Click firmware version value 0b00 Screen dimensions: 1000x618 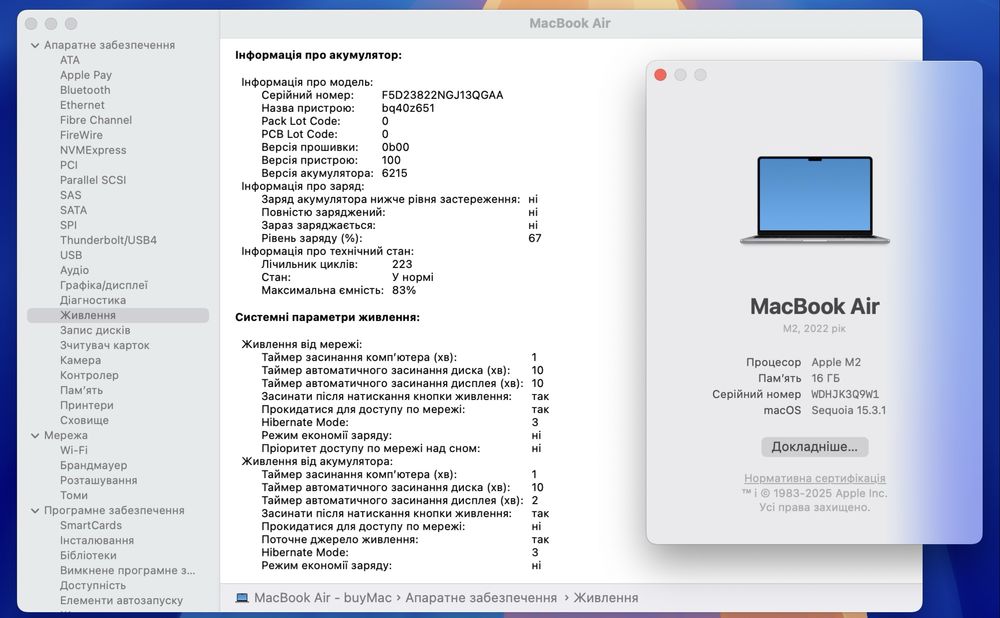pos(395,147)
